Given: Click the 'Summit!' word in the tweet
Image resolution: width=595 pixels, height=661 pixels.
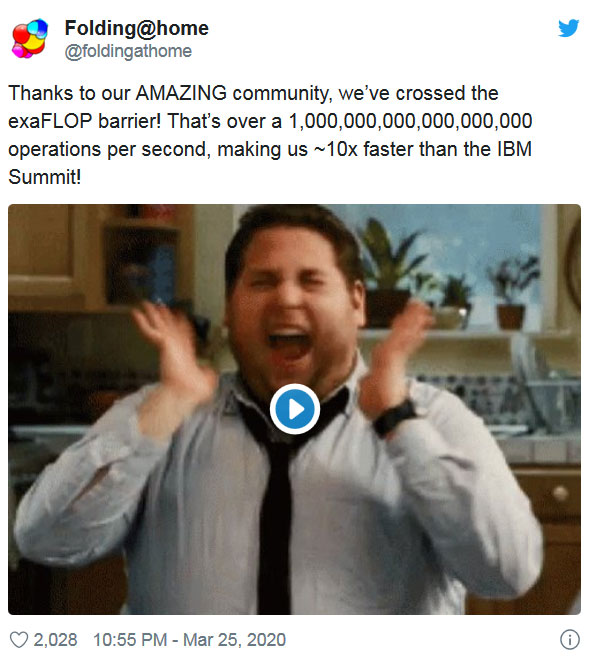Looking at the screenshot, I should (x=45, y=177).
